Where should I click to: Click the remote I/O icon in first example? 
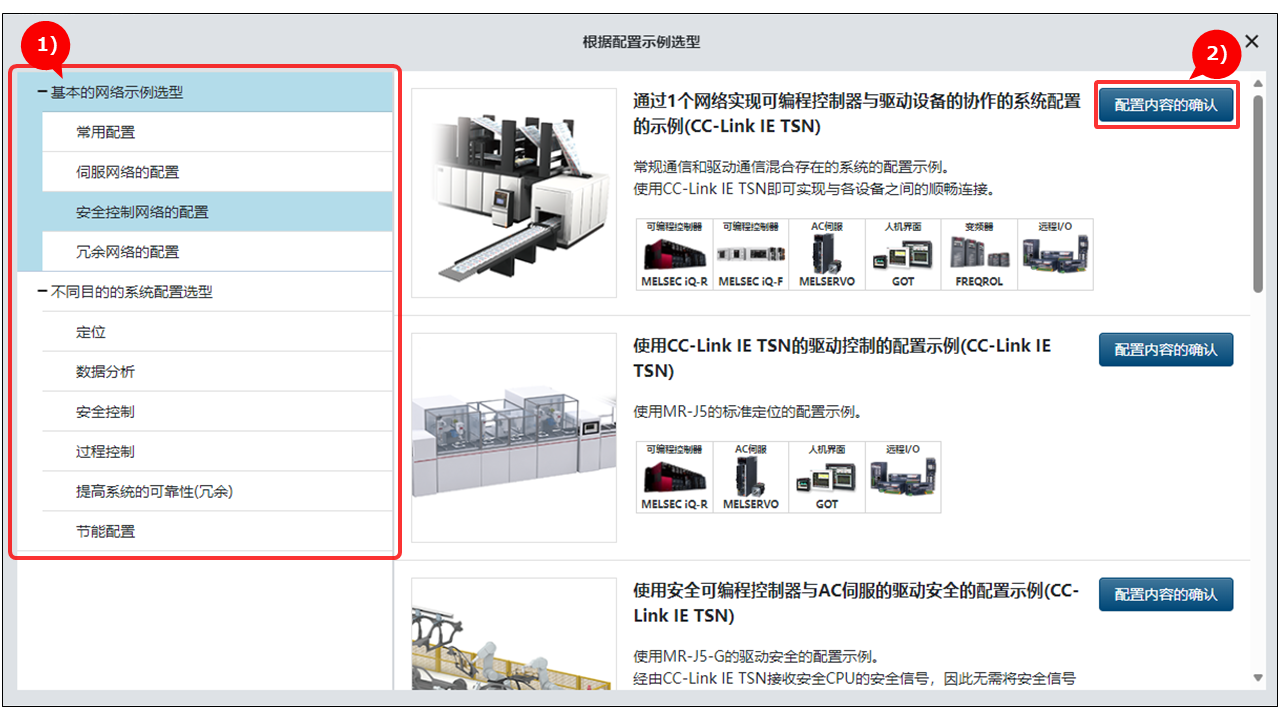click(x=1055, y=254)
